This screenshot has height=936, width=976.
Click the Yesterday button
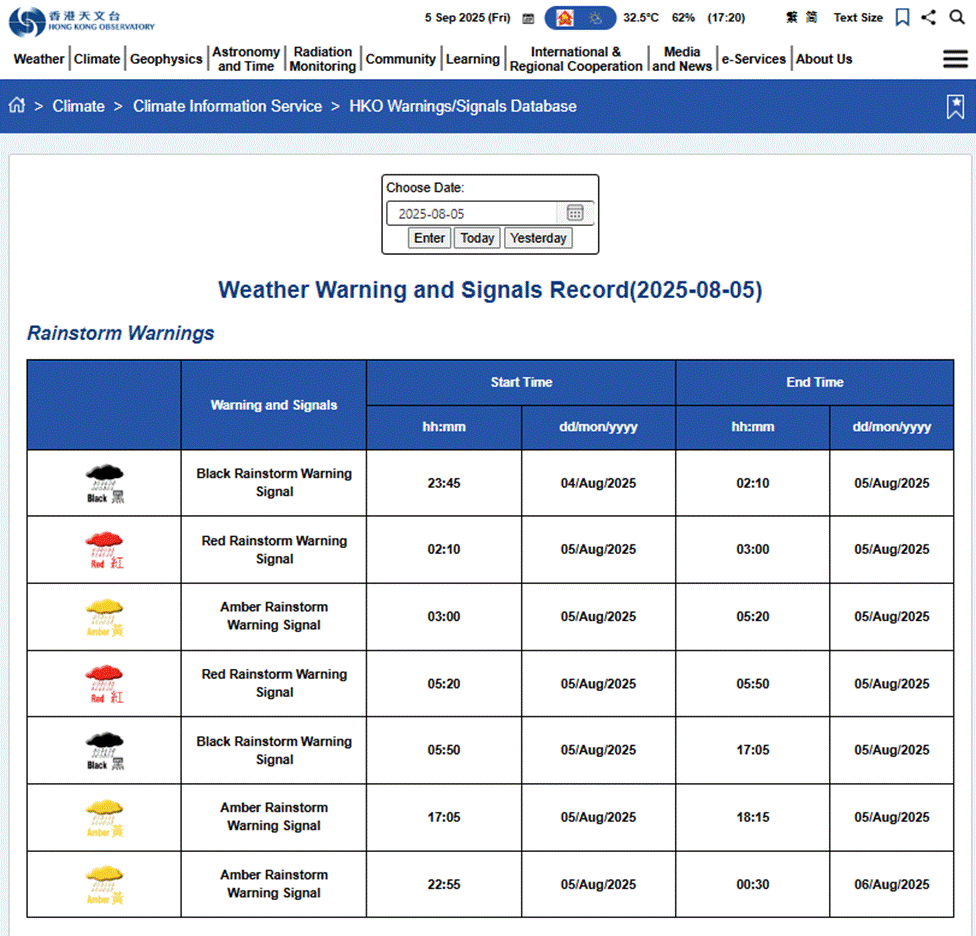coord(538,238)
